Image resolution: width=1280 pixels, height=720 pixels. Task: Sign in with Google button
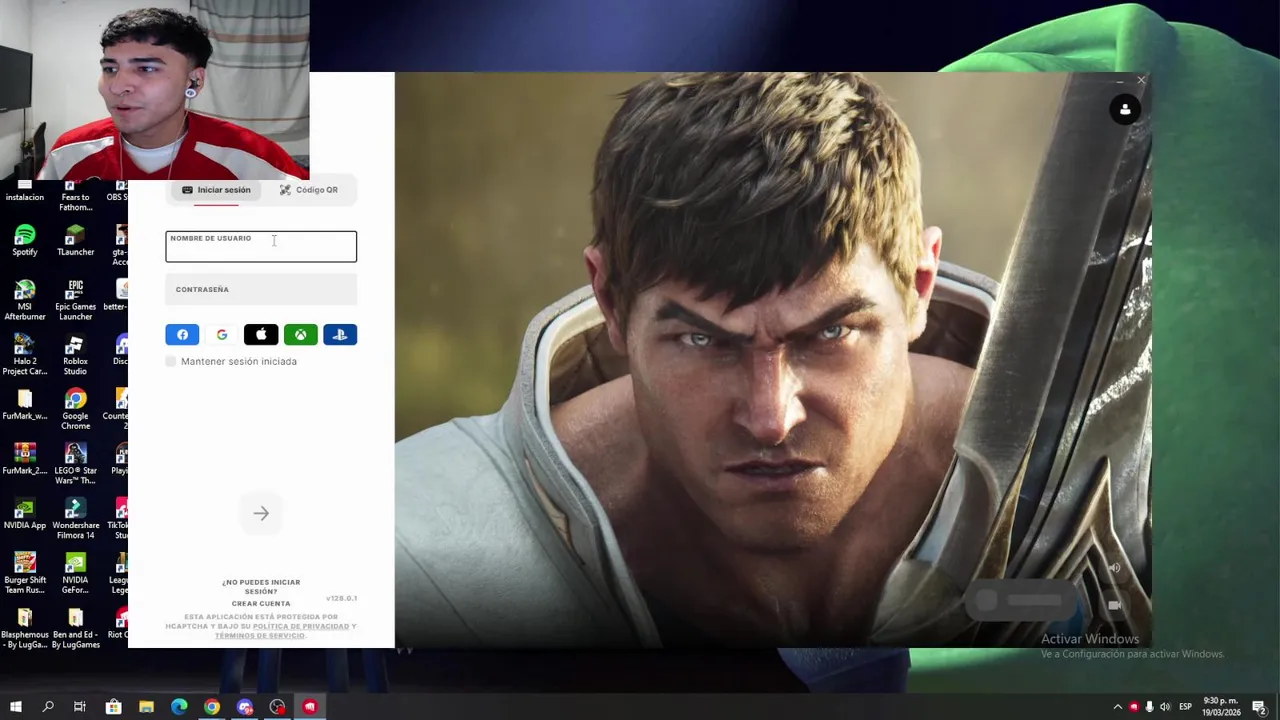click(x=222, y=335)
